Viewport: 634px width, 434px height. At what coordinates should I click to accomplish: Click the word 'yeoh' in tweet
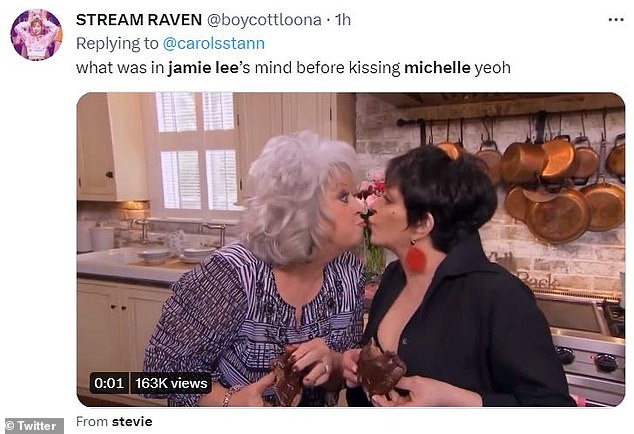[492, 68]
